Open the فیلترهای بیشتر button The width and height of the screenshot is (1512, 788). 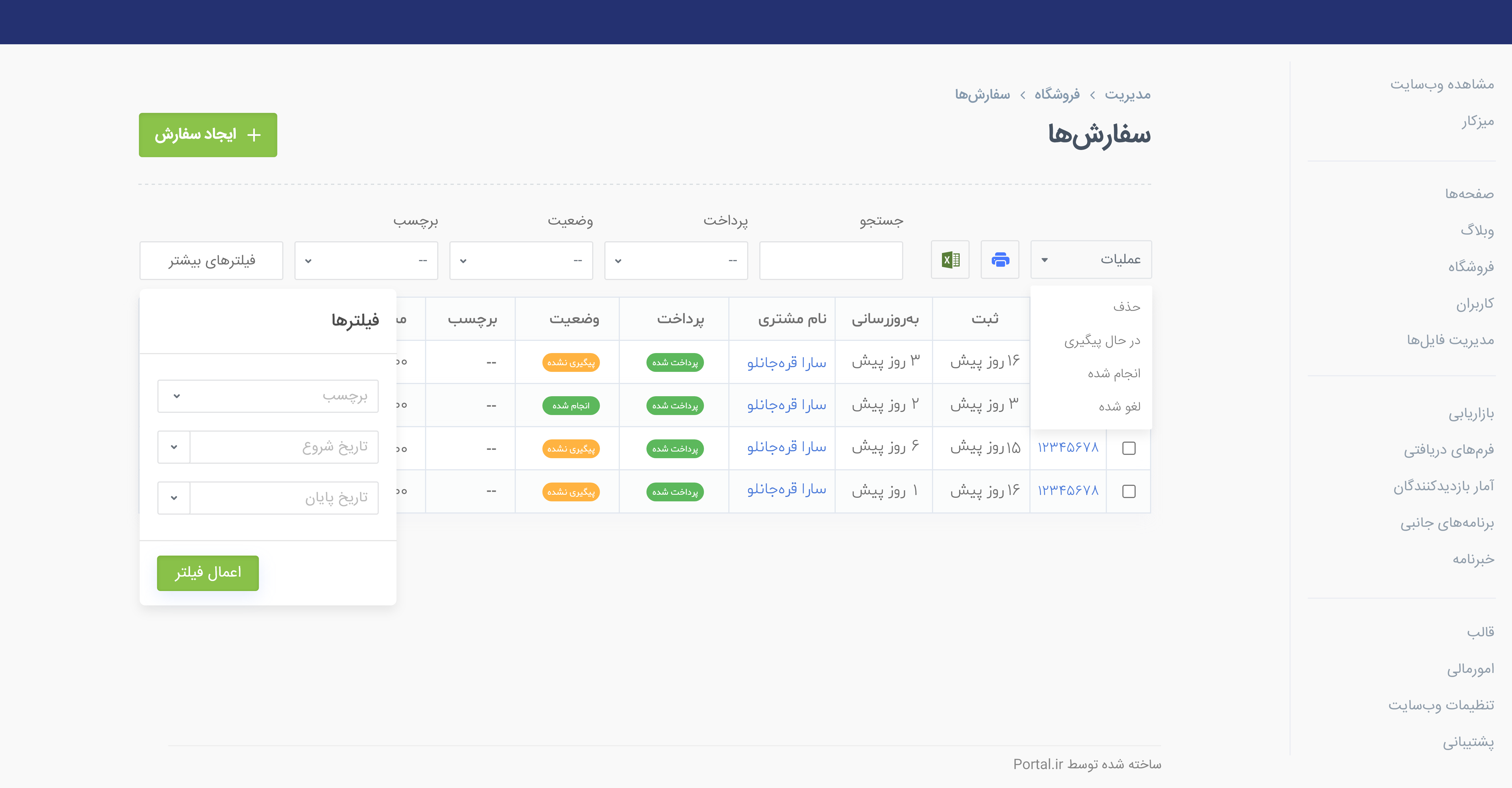211,261
